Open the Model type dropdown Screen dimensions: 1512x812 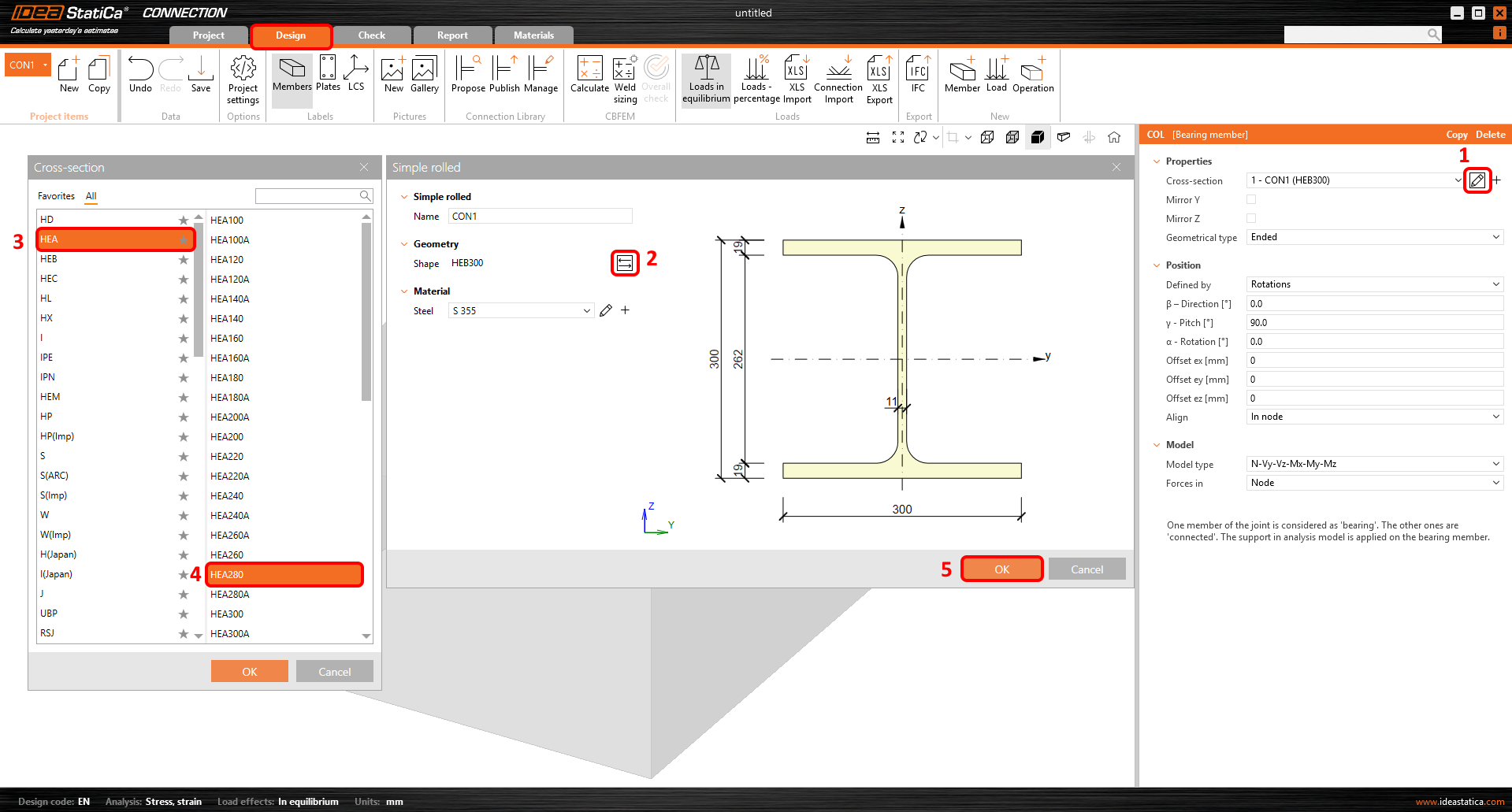click(1374, 464)
